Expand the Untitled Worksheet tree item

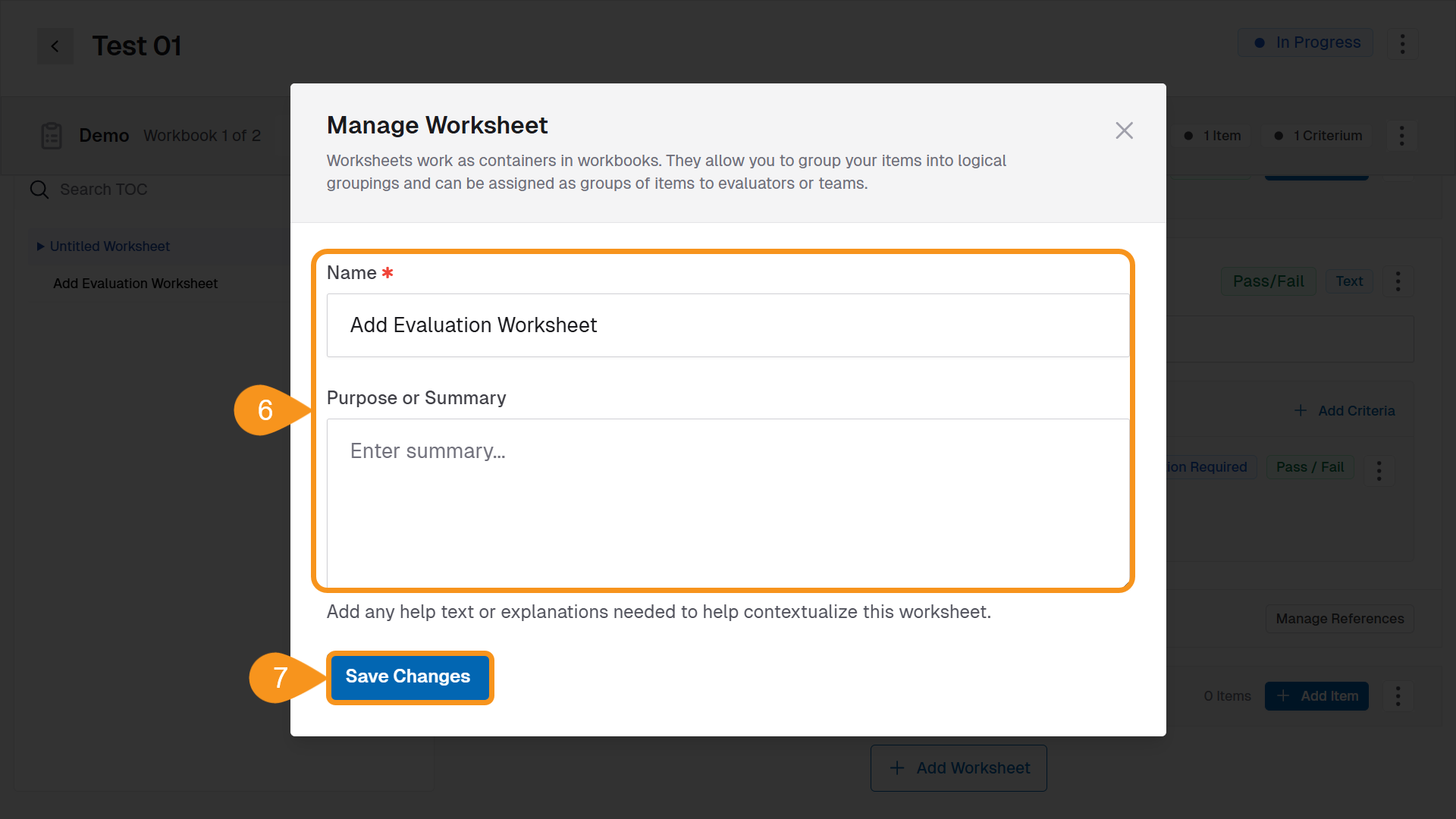(x=41, y=246)
